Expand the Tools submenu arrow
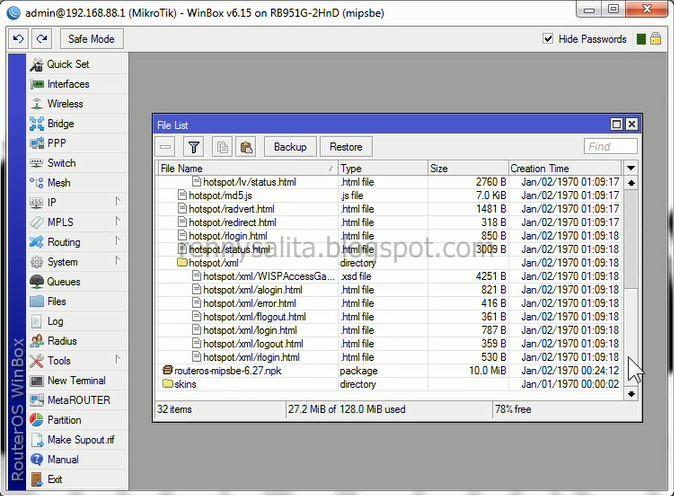 tap(117, 360)
